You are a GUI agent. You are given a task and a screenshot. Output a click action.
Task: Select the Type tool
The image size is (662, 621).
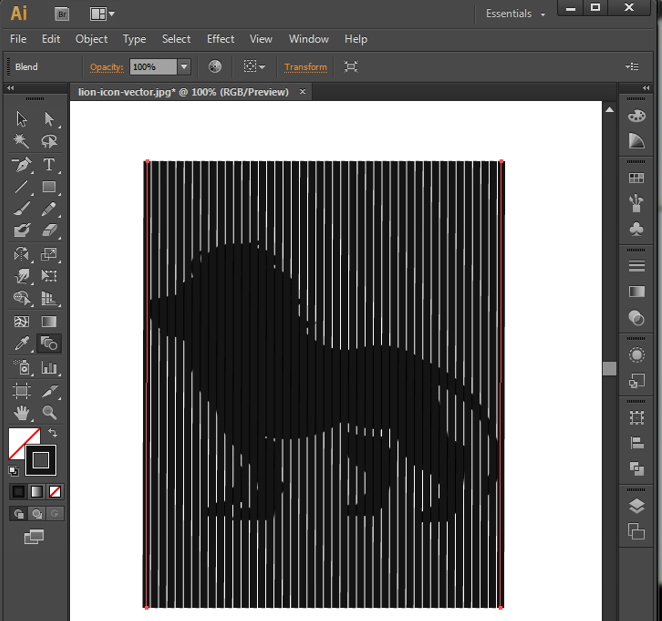pyautogui.click(x=49, y=164)
